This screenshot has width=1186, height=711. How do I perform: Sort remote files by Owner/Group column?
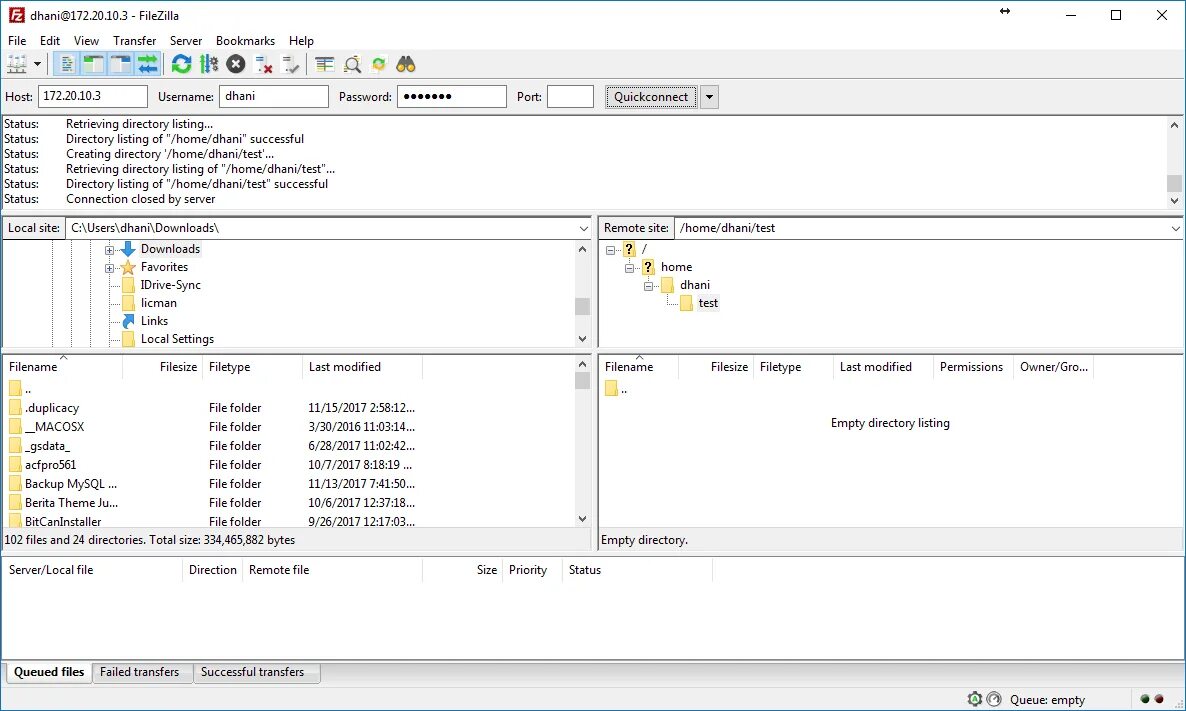(1053, 367)
